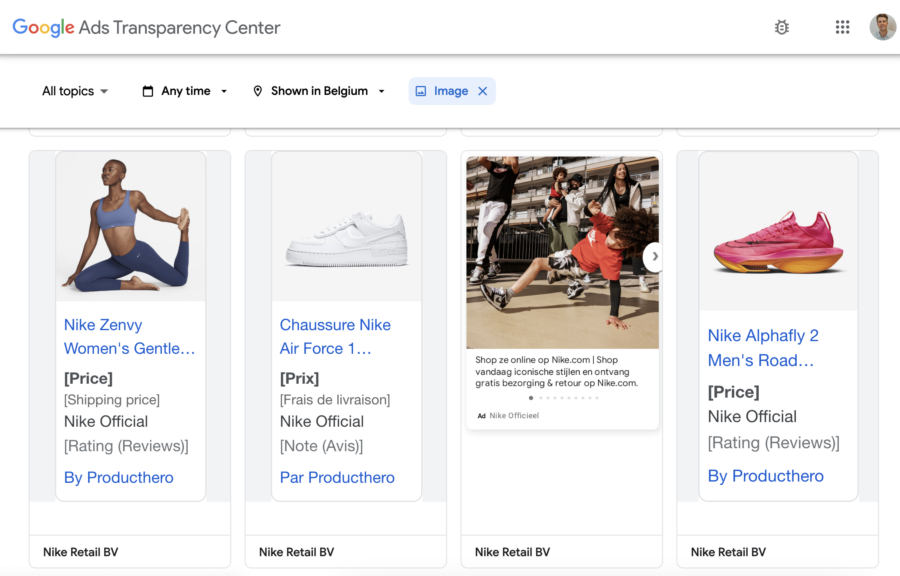This screenshot has height=576, width=900.
Task: Select the white Air Force shoe image
Action: [347, 240]
